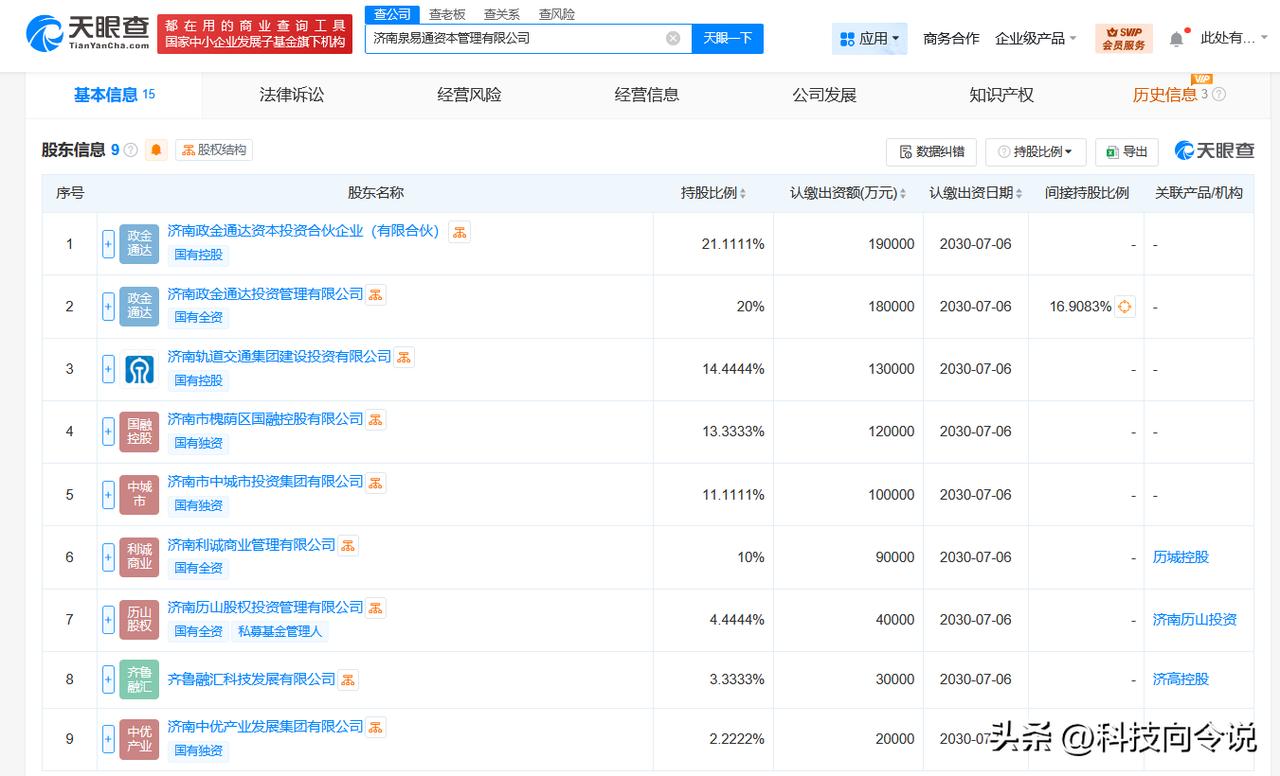
Task: Open the 法律诉讼 tab
Action: pyautogui.click(x=292, y=95)
